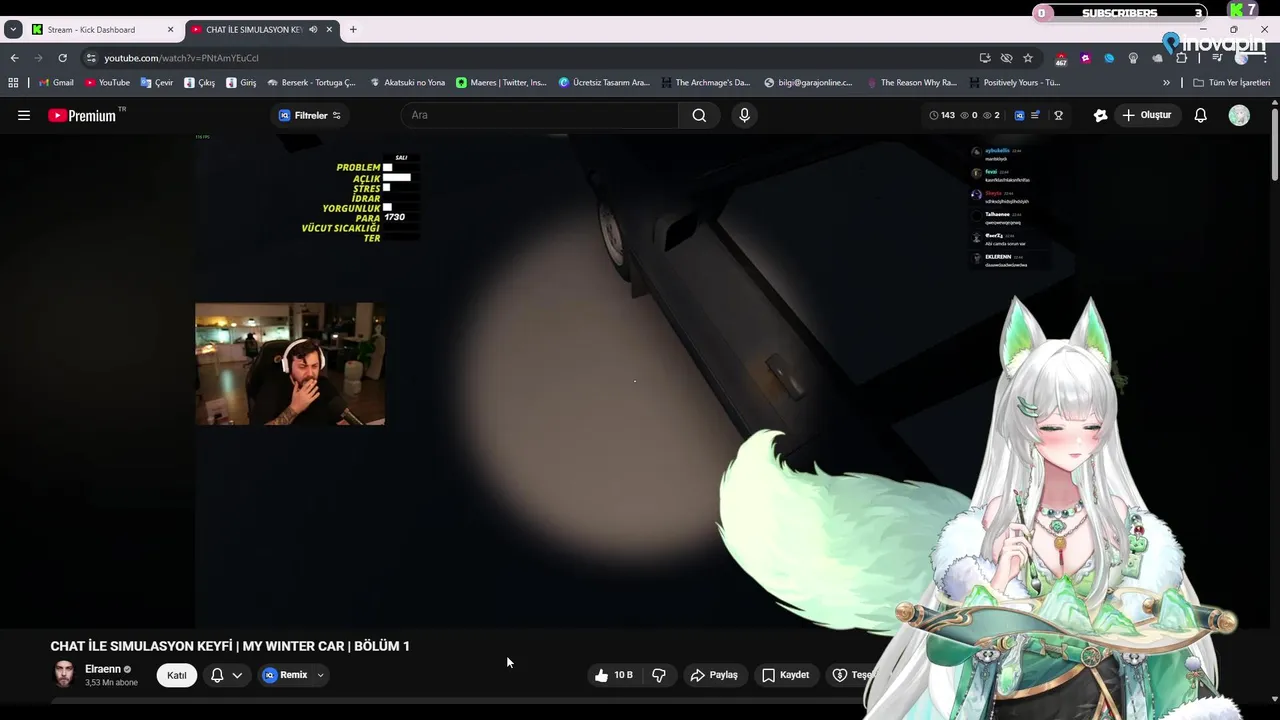Go back with browser back arrow

14,58
